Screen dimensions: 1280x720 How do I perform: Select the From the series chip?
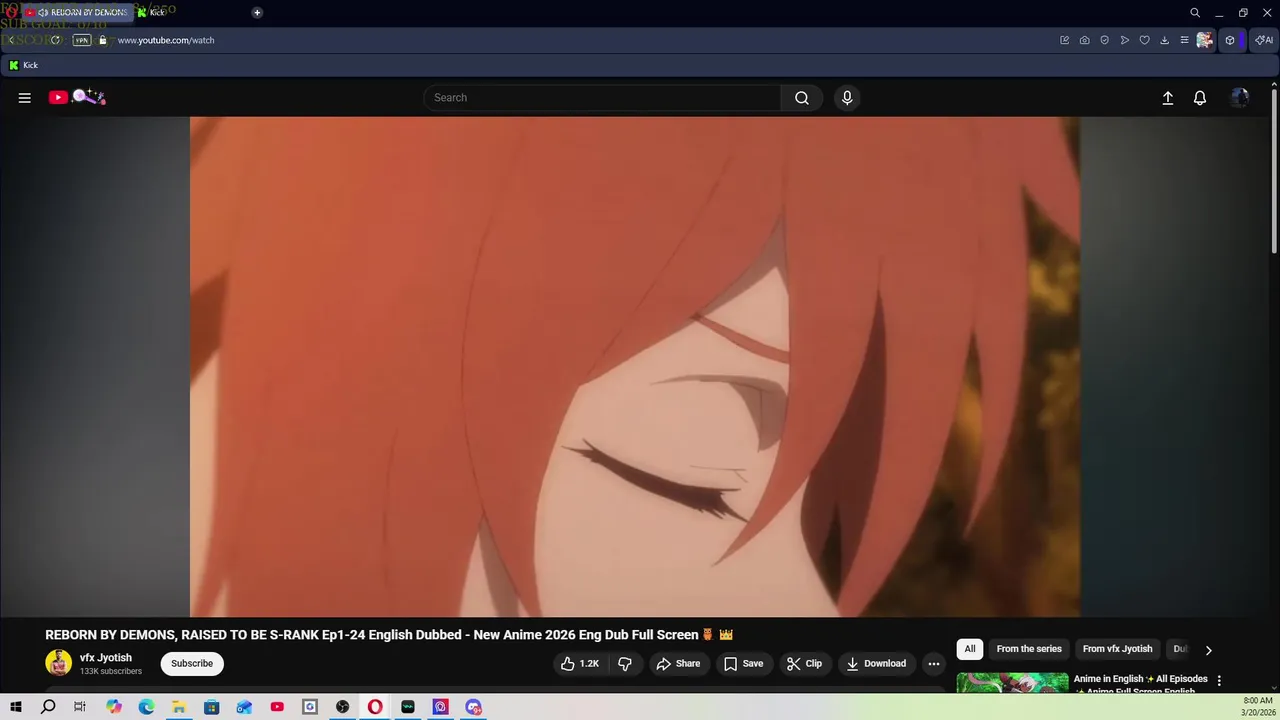(1029, 649)
